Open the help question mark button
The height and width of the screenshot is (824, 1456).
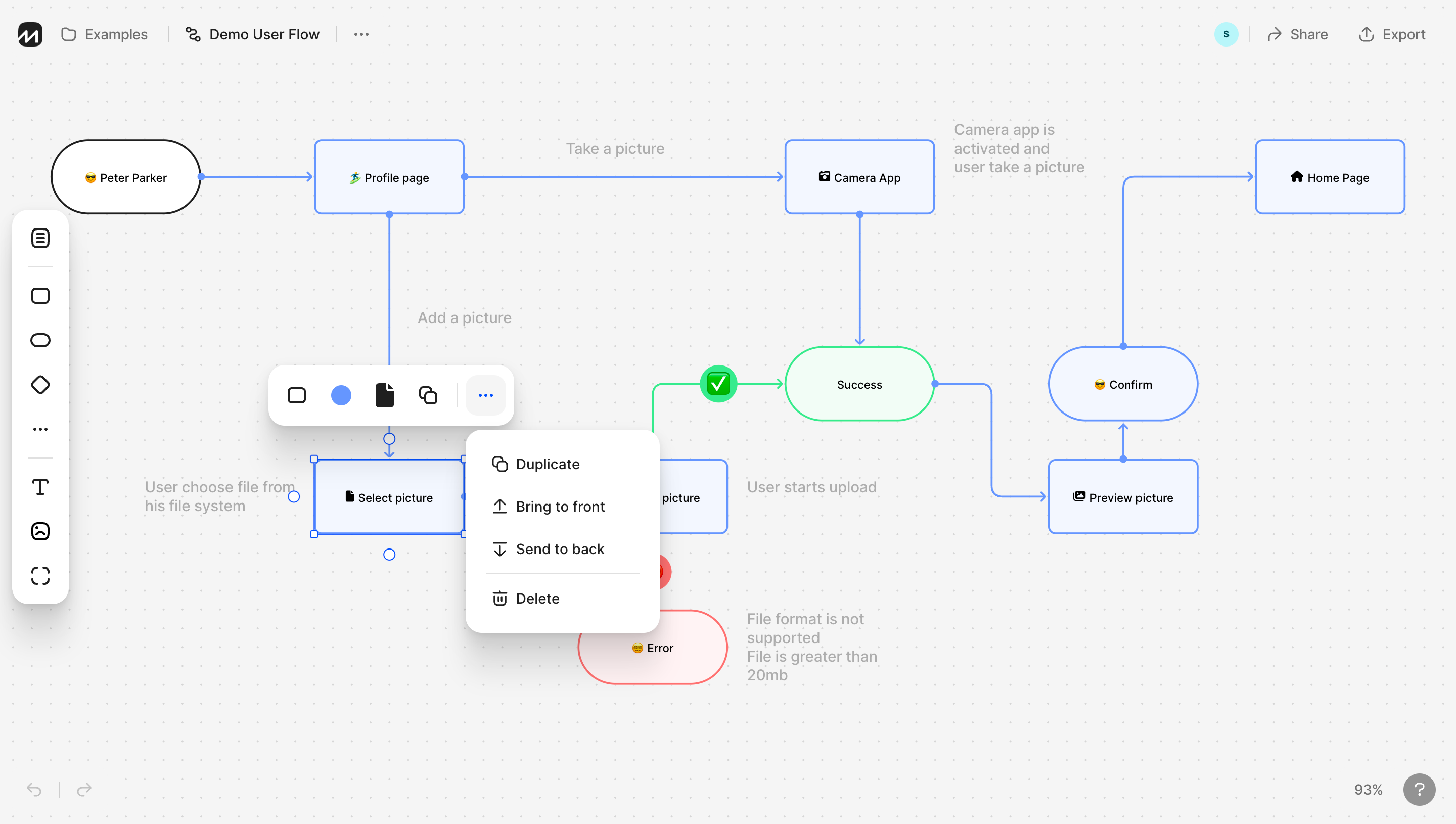coord(1419,790)
